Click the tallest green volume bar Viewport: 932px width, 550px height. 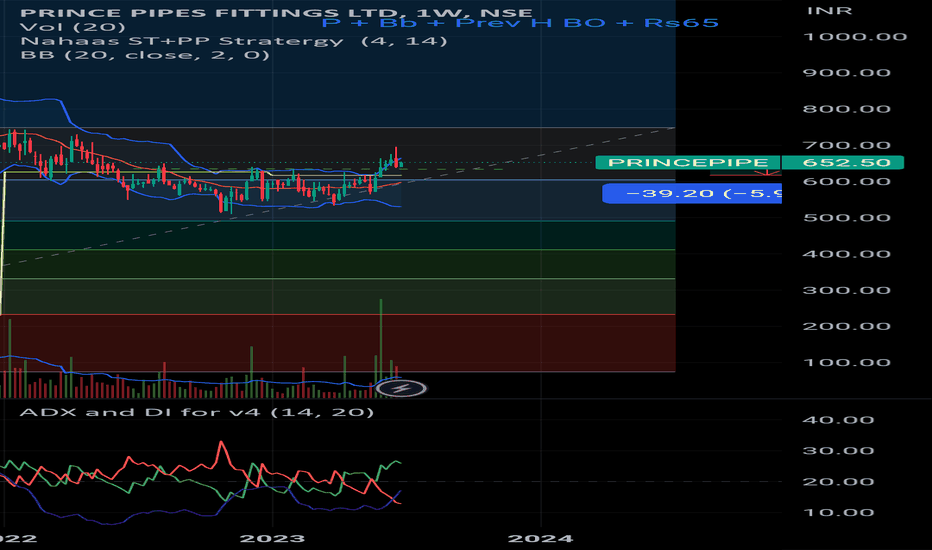click(x=381, y=348)
